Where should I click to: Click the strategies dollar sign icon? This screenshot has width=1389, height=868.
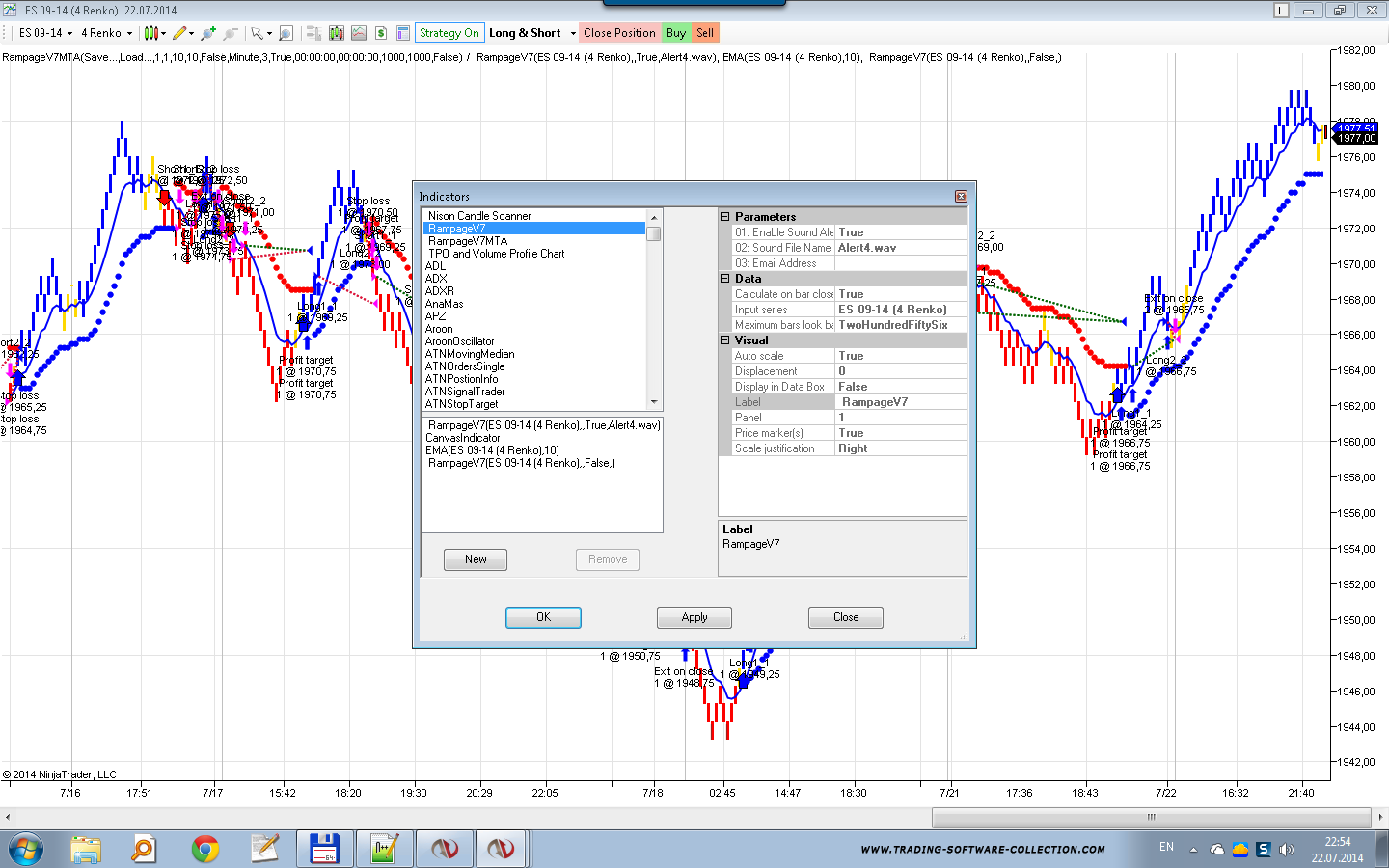pyautogui.click(x=381, y=33)
